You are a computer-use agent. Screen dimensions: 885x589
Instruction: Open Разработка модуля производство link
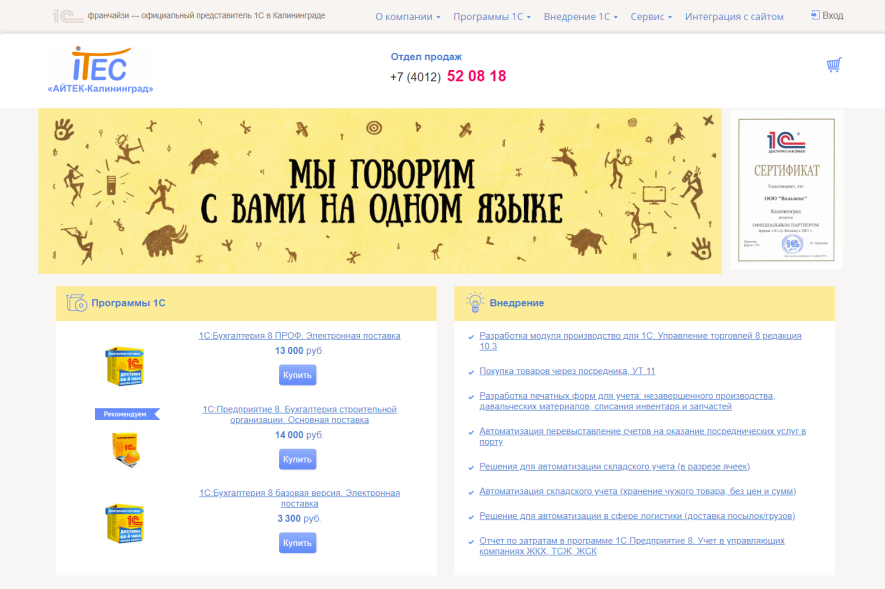coord(640,341)
